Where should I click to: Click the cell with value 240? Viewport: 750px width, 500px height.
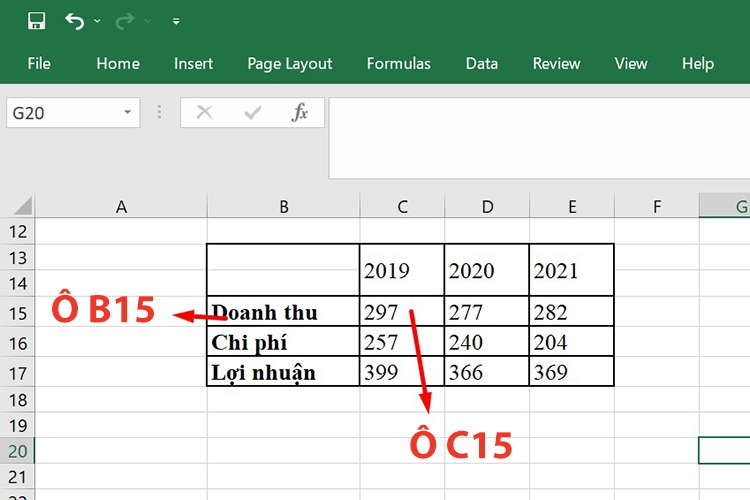[486, 342]
